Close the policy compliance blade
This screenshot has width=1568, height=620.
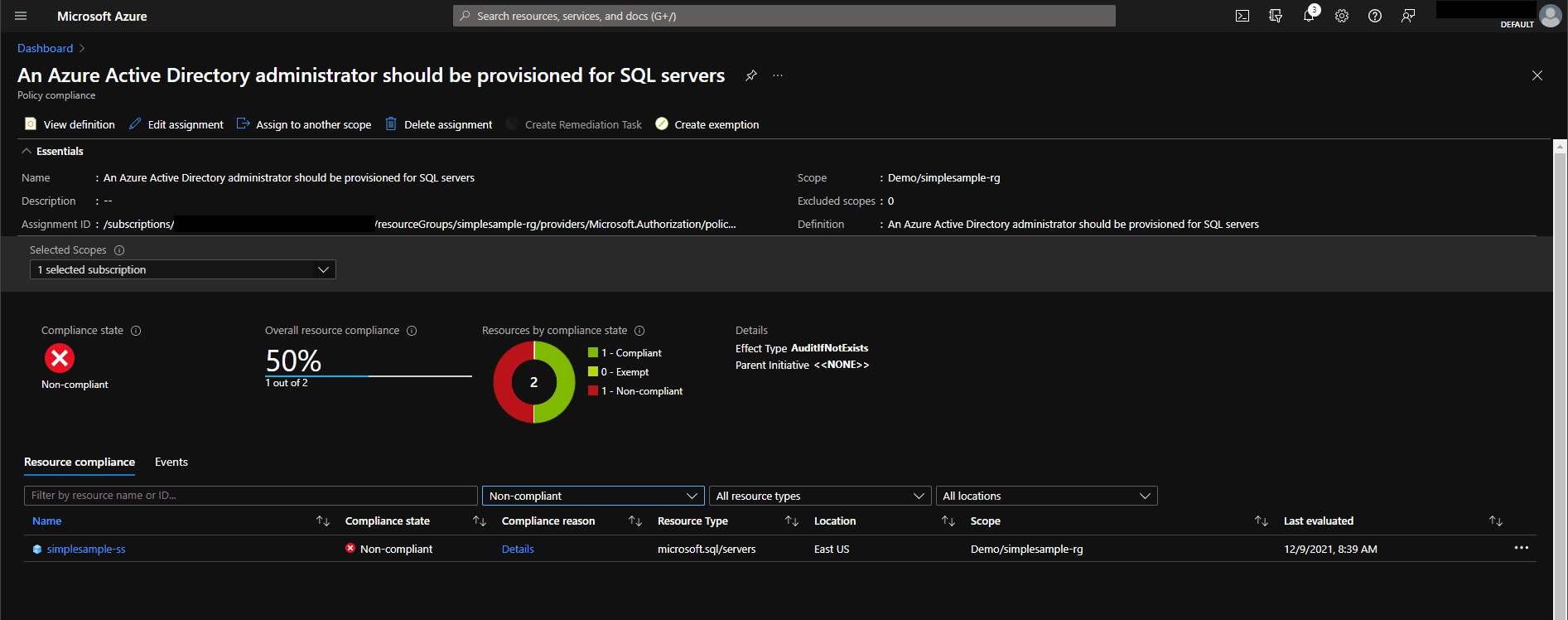1537,75
